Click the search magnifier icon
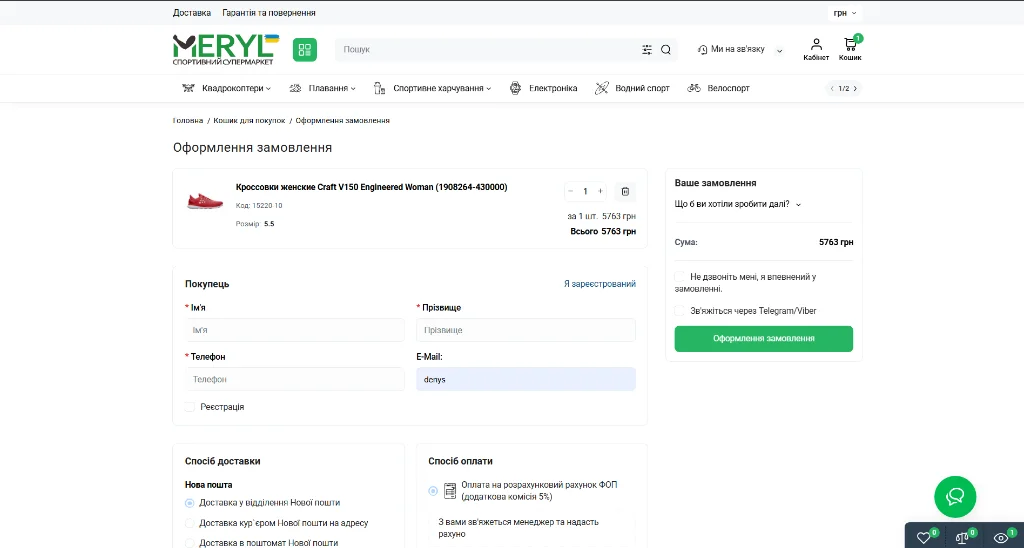Viewport: 1024px width, 548px height. pyautogui.click(x=665, y=50)
